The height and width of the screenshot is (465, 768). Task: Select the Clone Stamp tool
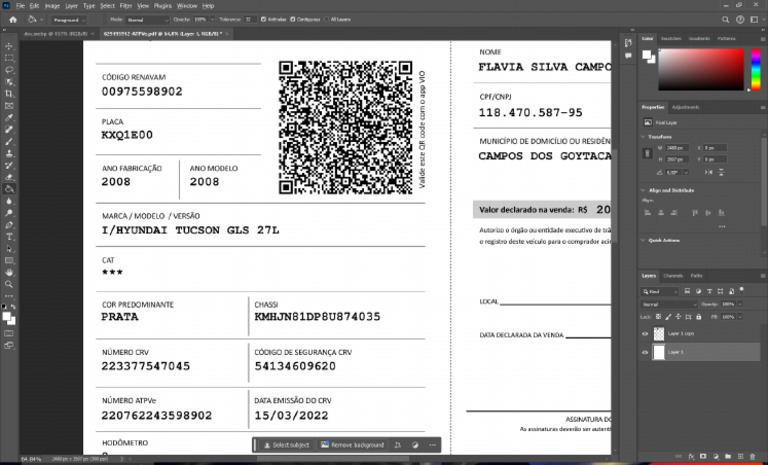tap(9, 153)
